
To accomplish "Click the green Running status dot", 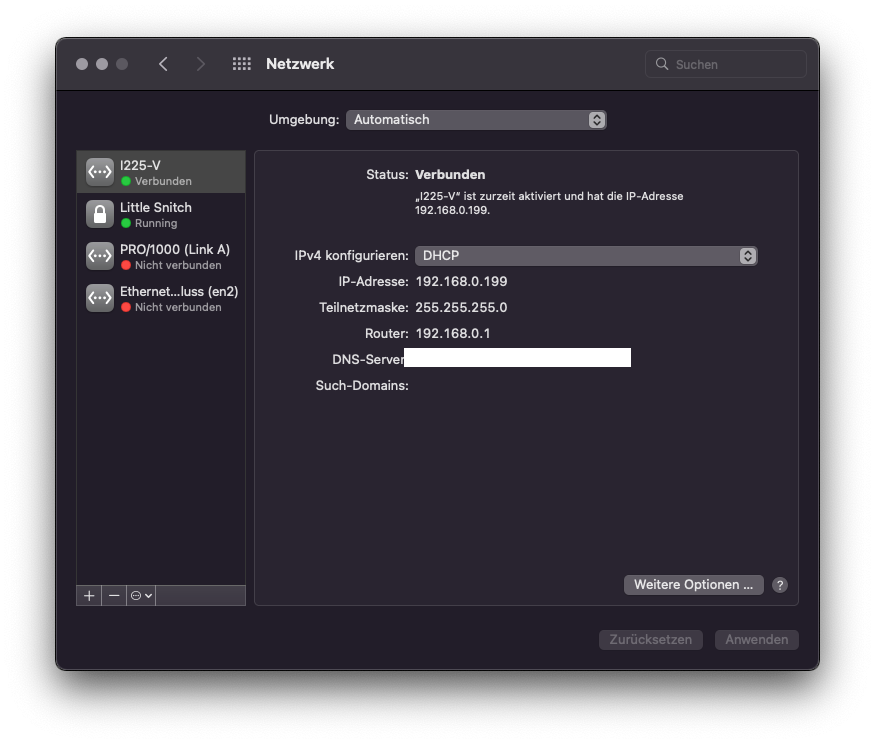I will (x=126, y=223).
